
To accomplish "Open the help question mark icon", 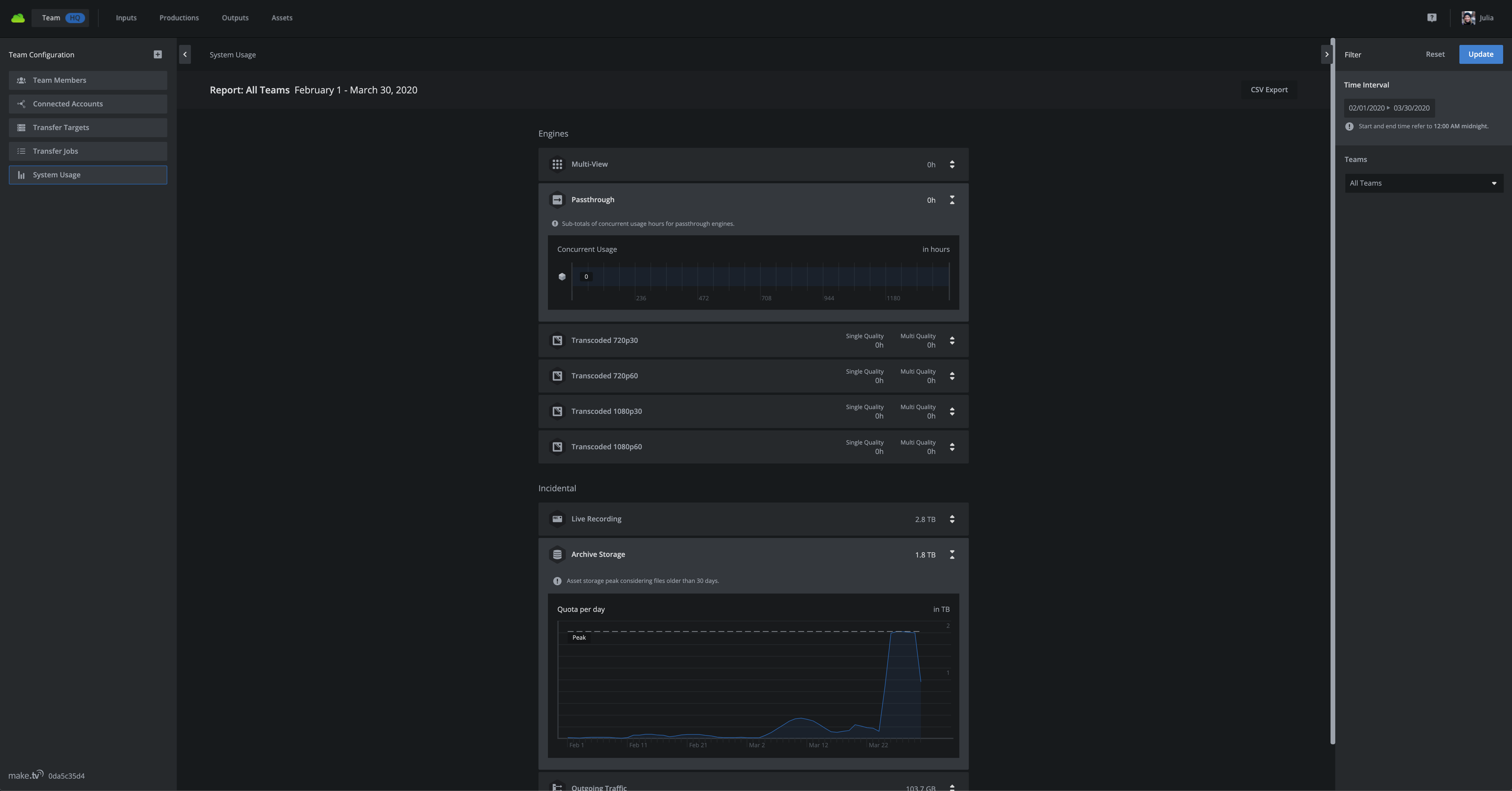I will (1432, 18).
